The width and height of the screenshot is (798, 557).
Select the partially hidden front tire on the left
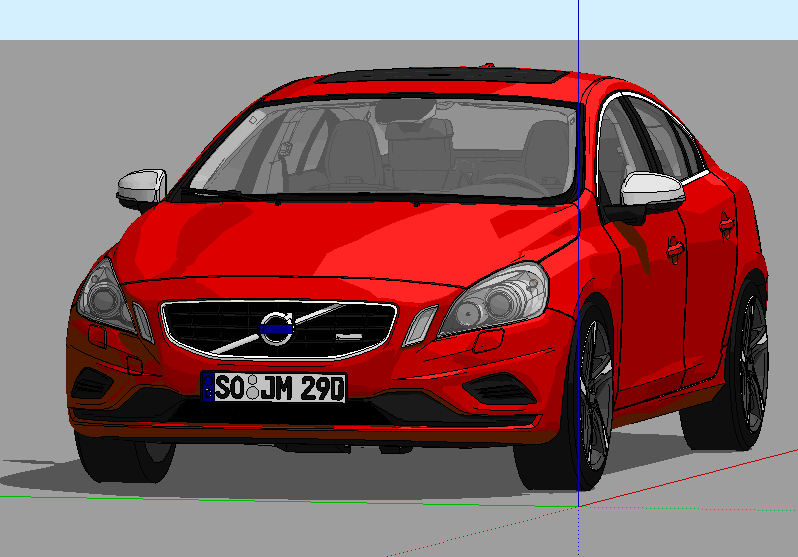click(125, 458)
